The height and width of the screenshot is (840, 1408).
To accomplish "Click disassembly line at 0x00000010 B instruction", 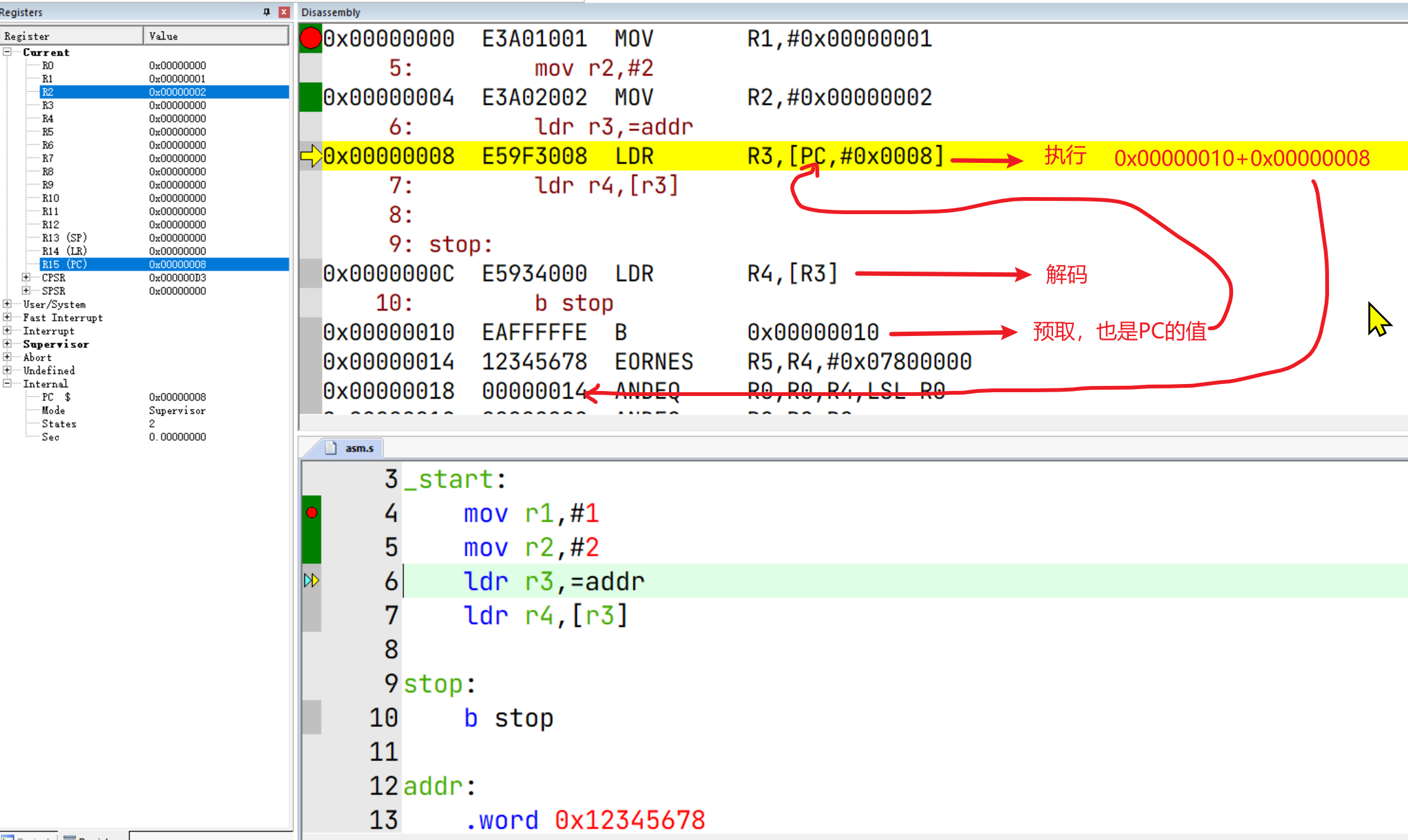I will click(x=601, y=332).
